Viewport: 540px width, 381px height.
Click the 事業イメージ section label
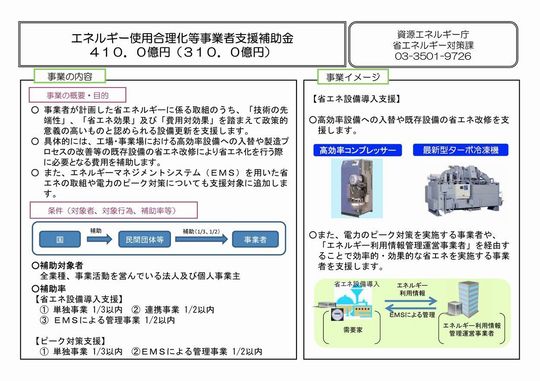[x=353, y=77]
